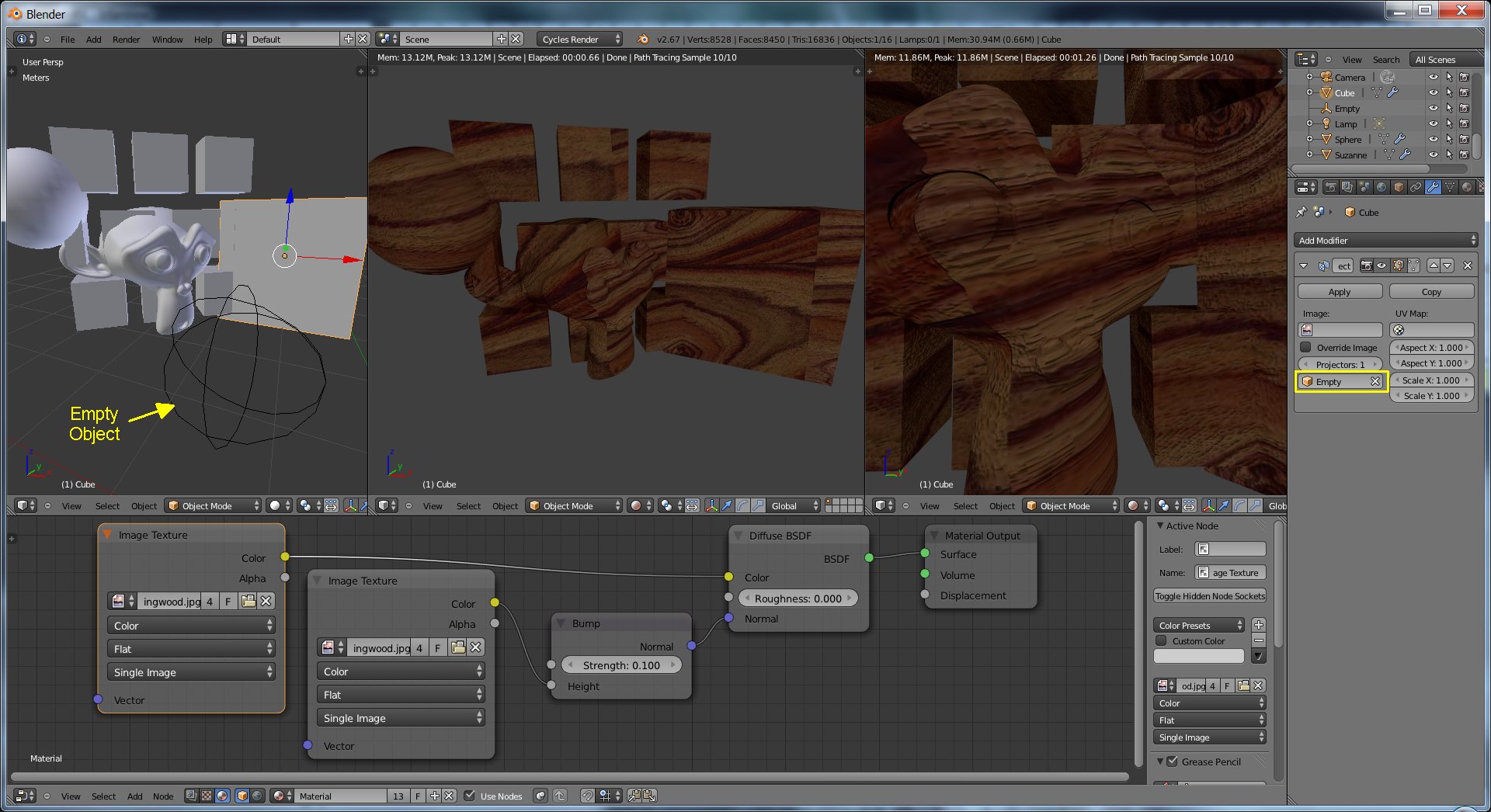Open the Cycles Render engine dropdown
Viewport: 1491px width, 812px height.
click(x=579, y=39)
